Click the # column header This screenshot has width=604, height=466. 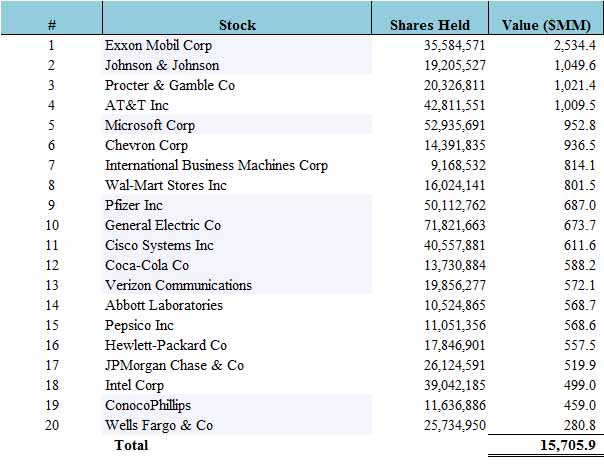click(x=50, y=25)
